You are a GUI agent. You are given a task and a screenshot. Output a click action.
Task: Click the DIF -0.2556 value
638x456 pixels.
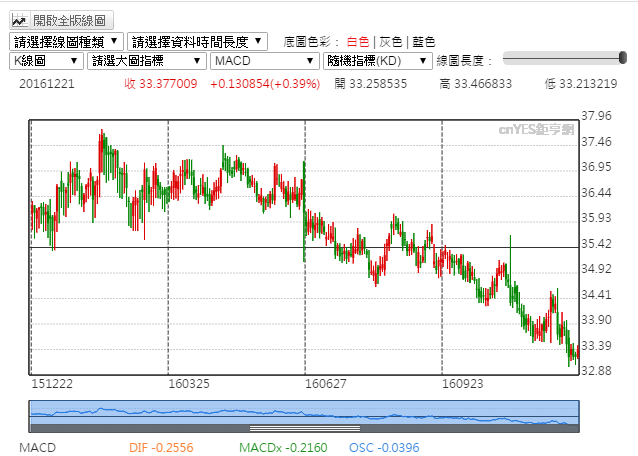161,447
